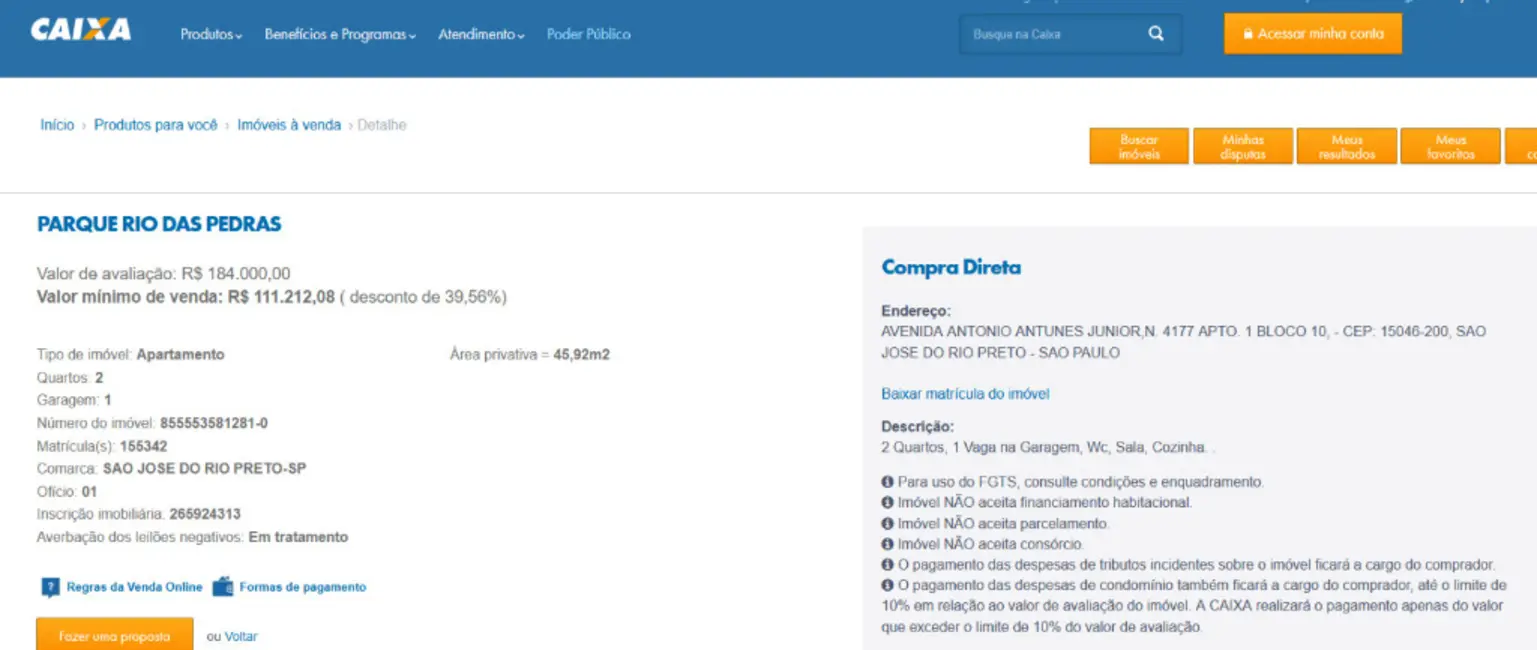Click the CAIXA logo
The height and width of the screenshot is (650, 1537).
[81, 31]
